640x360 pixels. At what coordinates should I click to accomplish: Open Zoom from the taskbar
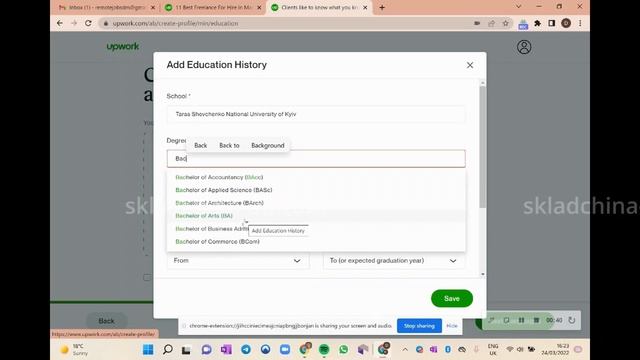285,349
